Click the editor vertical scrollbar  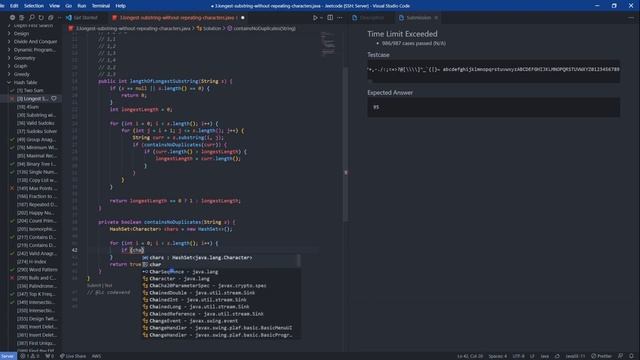point(345,145)
